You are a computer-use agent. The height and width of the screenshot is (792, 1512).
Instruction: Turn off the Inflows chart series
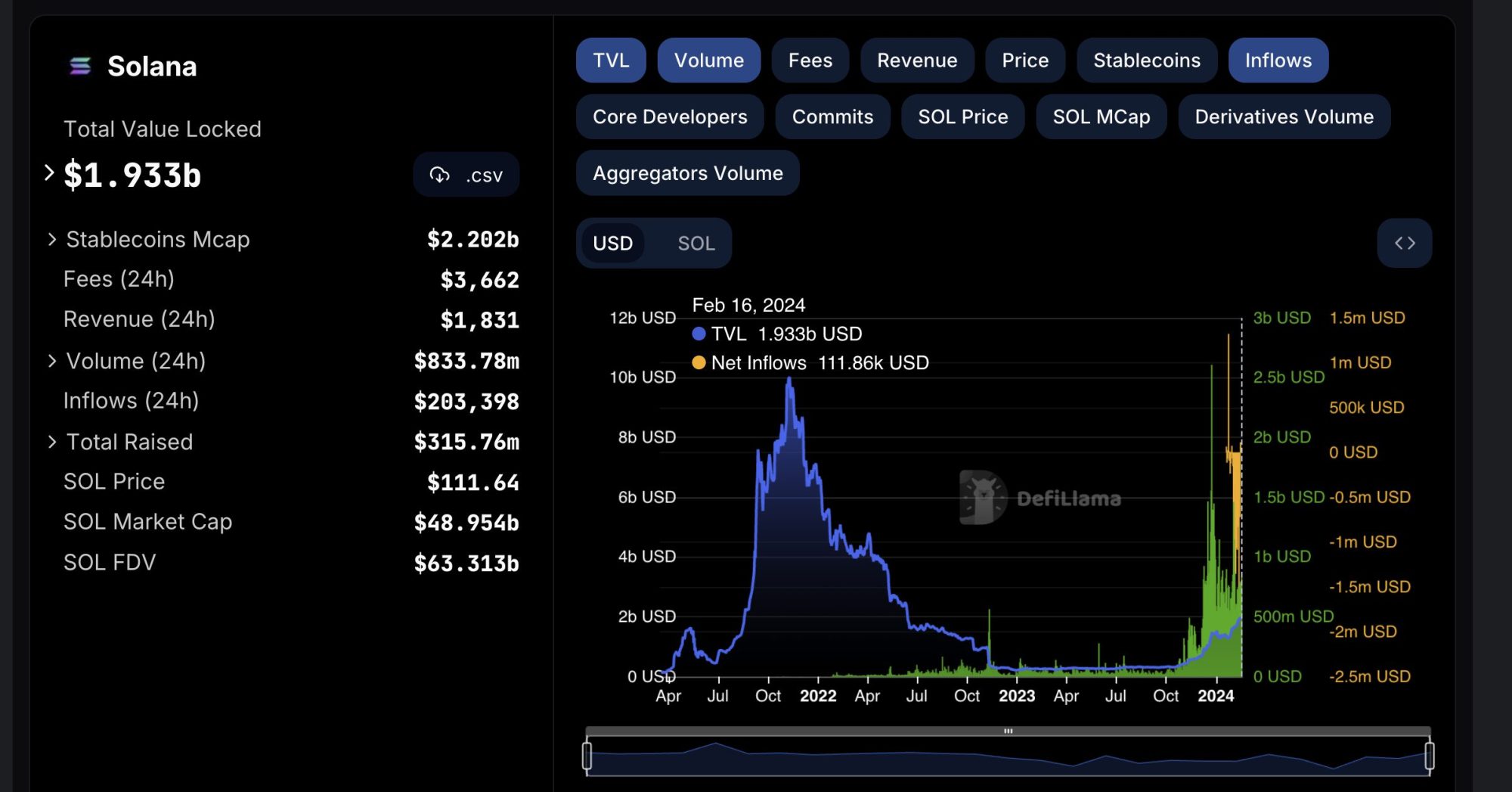click(x=1278, y=61)
